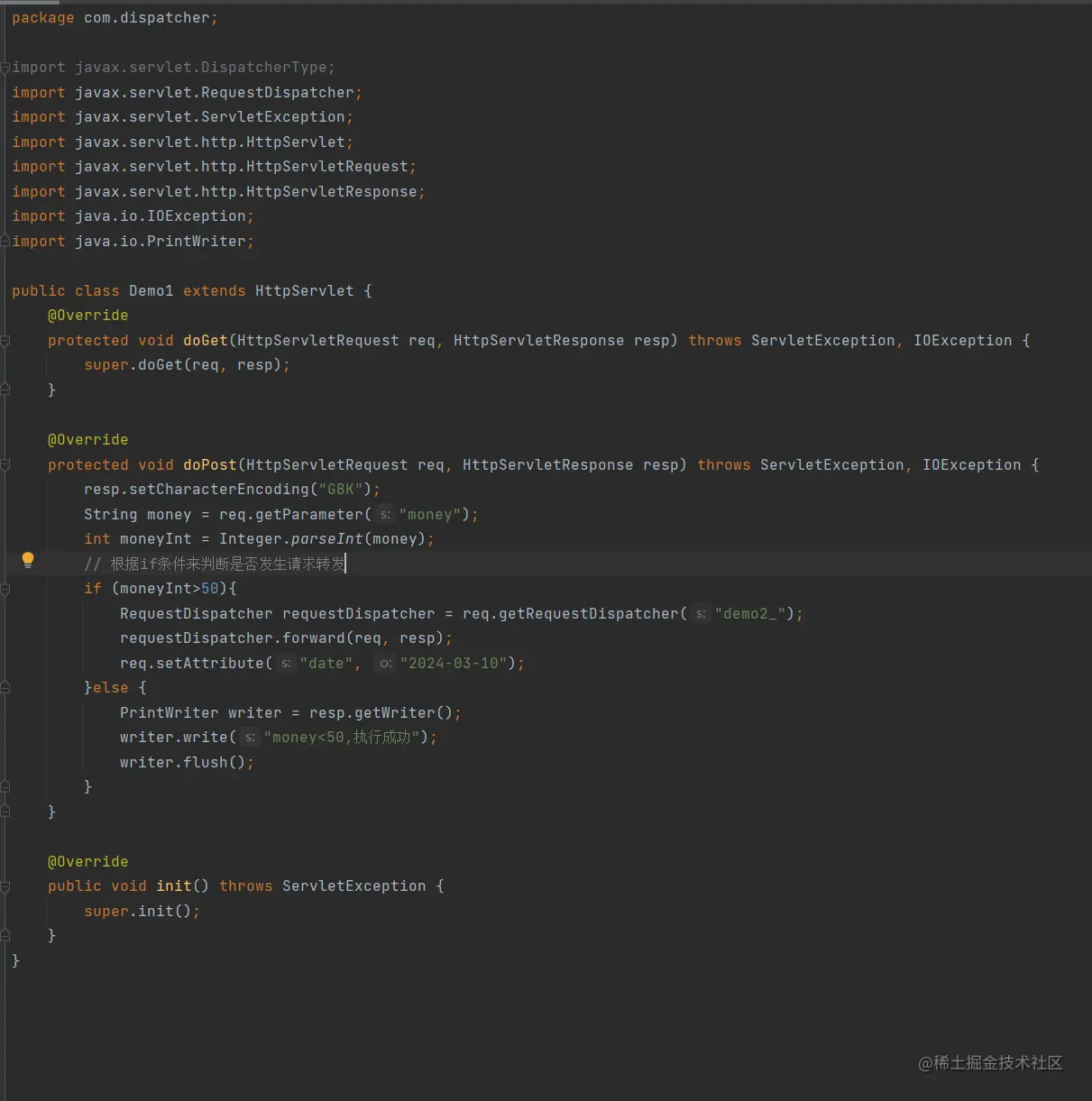This screenshot has height=1101, width=1092.
Task: Click the doPost method name
Action: click(x=210, y=465)
